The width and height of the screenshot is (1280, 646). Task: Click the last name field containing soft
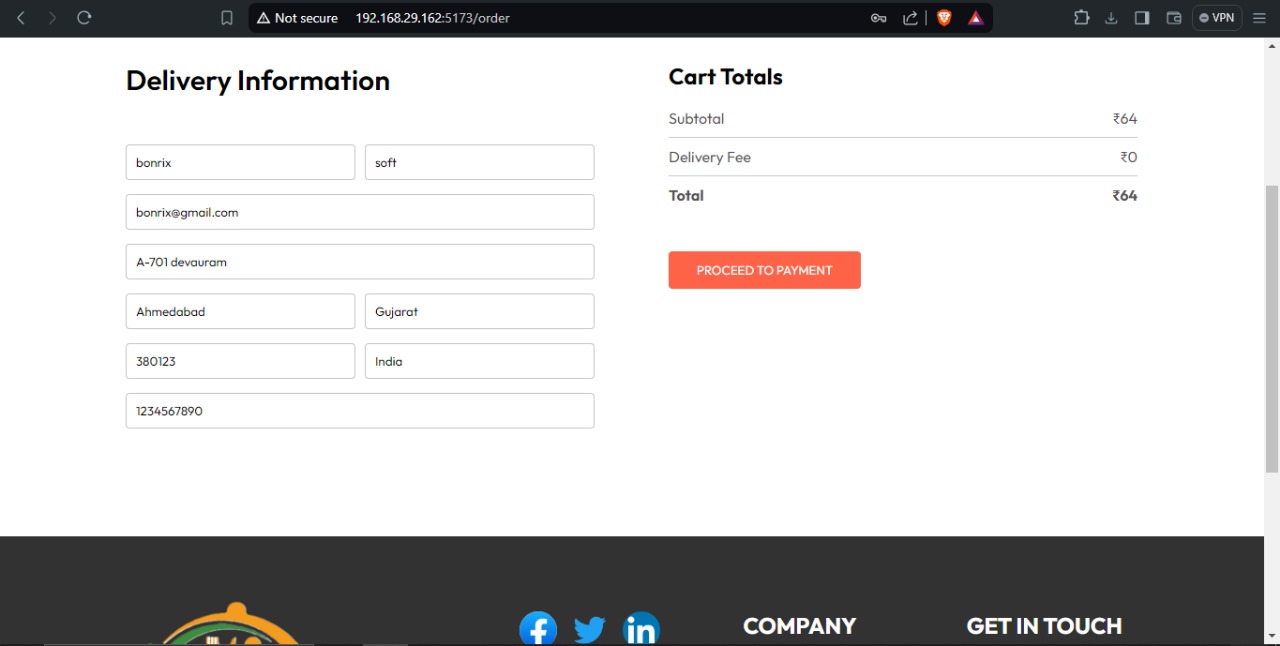(x=480, y=162)
